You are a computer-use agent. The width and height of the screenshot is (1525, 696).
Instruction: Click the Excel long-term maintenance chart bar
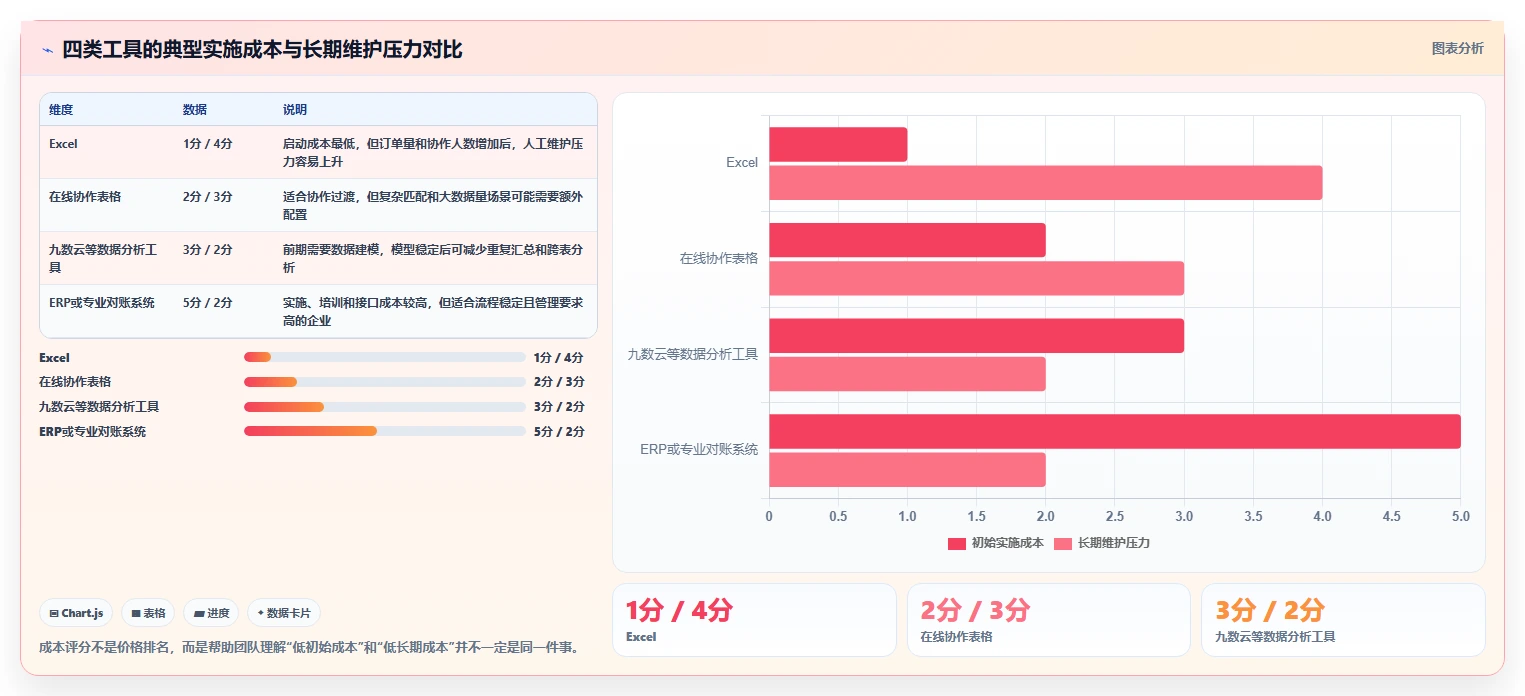tap(1045, 182)
